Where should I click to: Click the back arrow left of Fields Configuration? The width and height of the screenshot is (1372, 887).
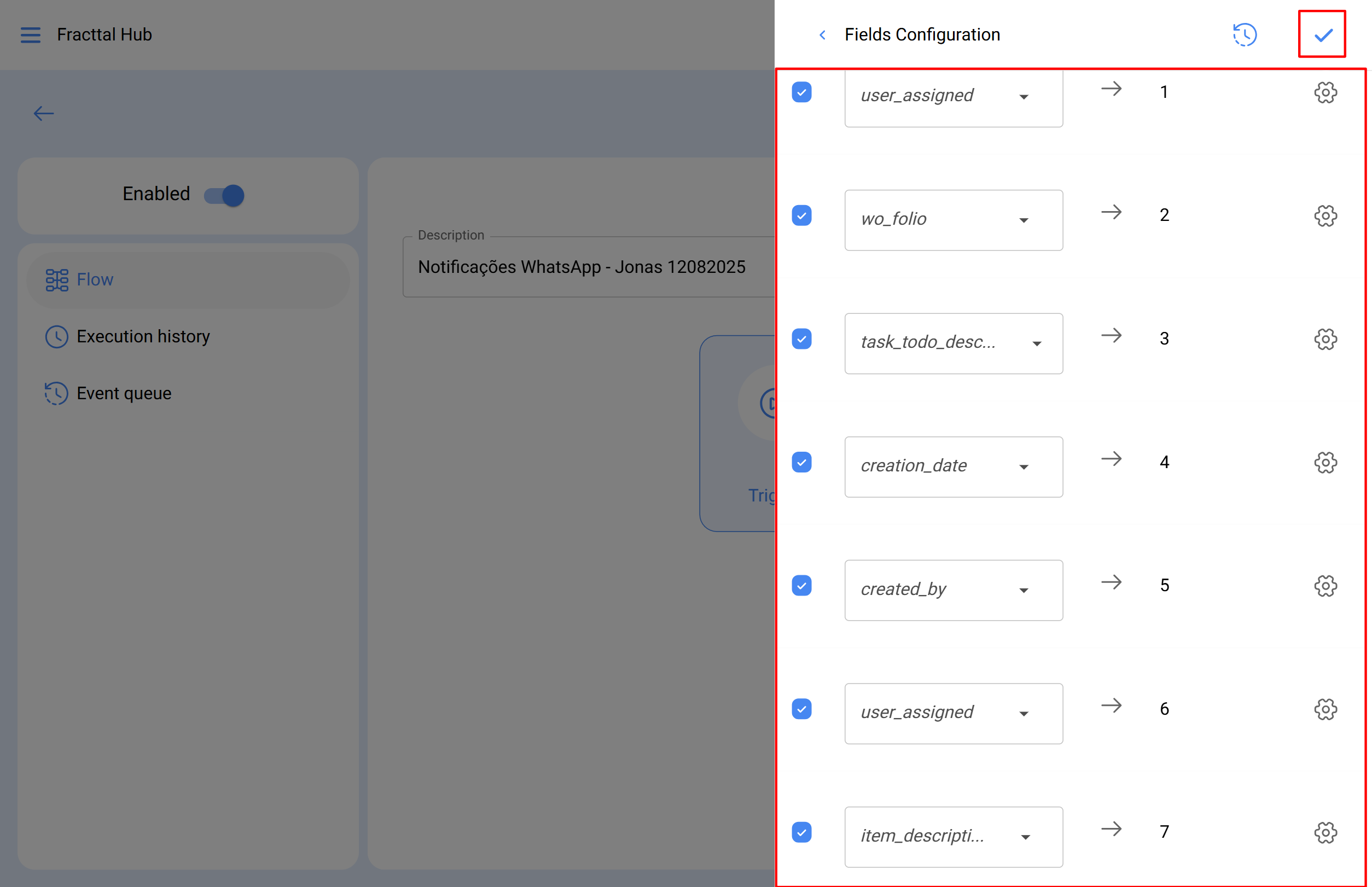click(822, 35)
